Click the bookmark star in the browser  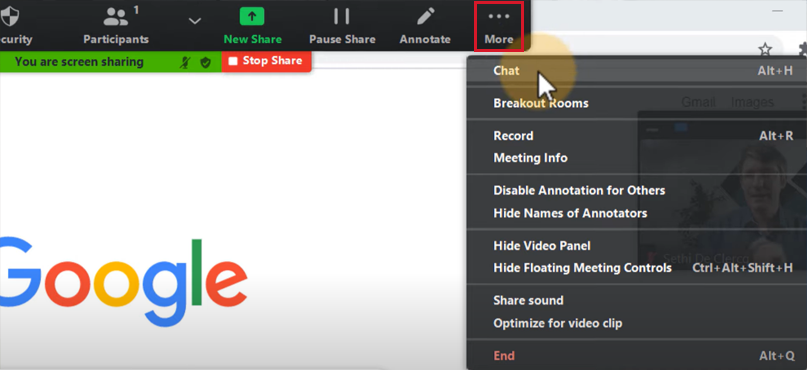(765, 49)
